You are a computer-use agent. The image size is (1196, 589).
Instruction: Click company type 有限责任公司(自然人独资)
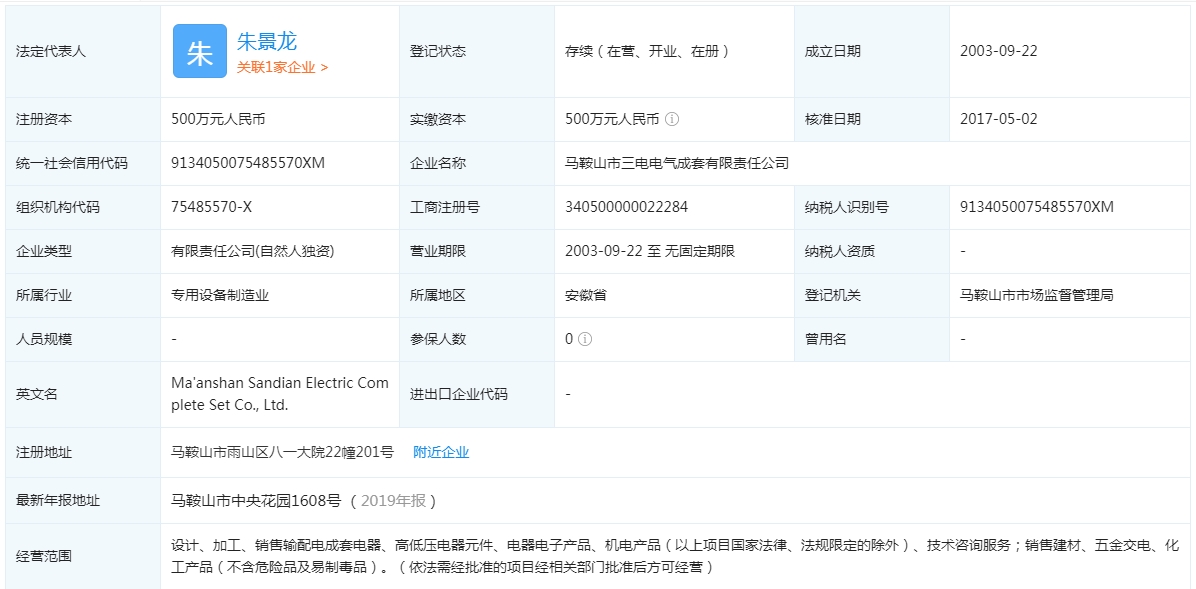tap(252, 251)
